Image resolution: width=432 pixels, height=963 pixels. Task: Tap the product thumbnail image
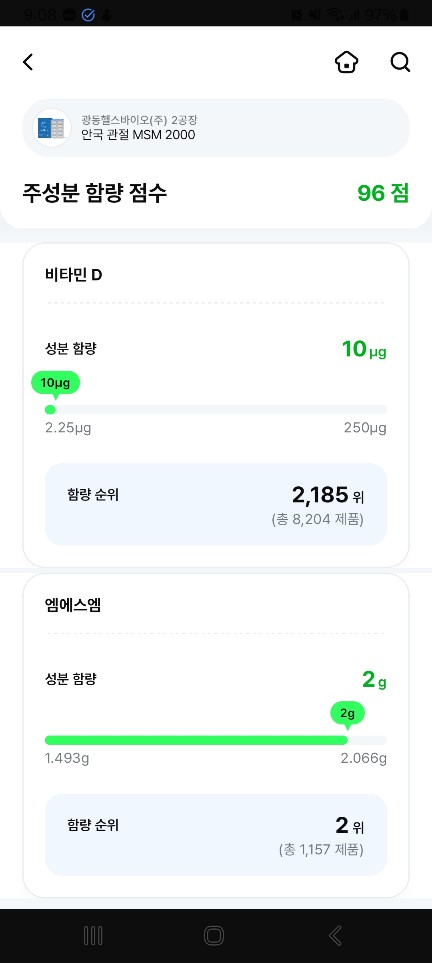tap(52, 128)
